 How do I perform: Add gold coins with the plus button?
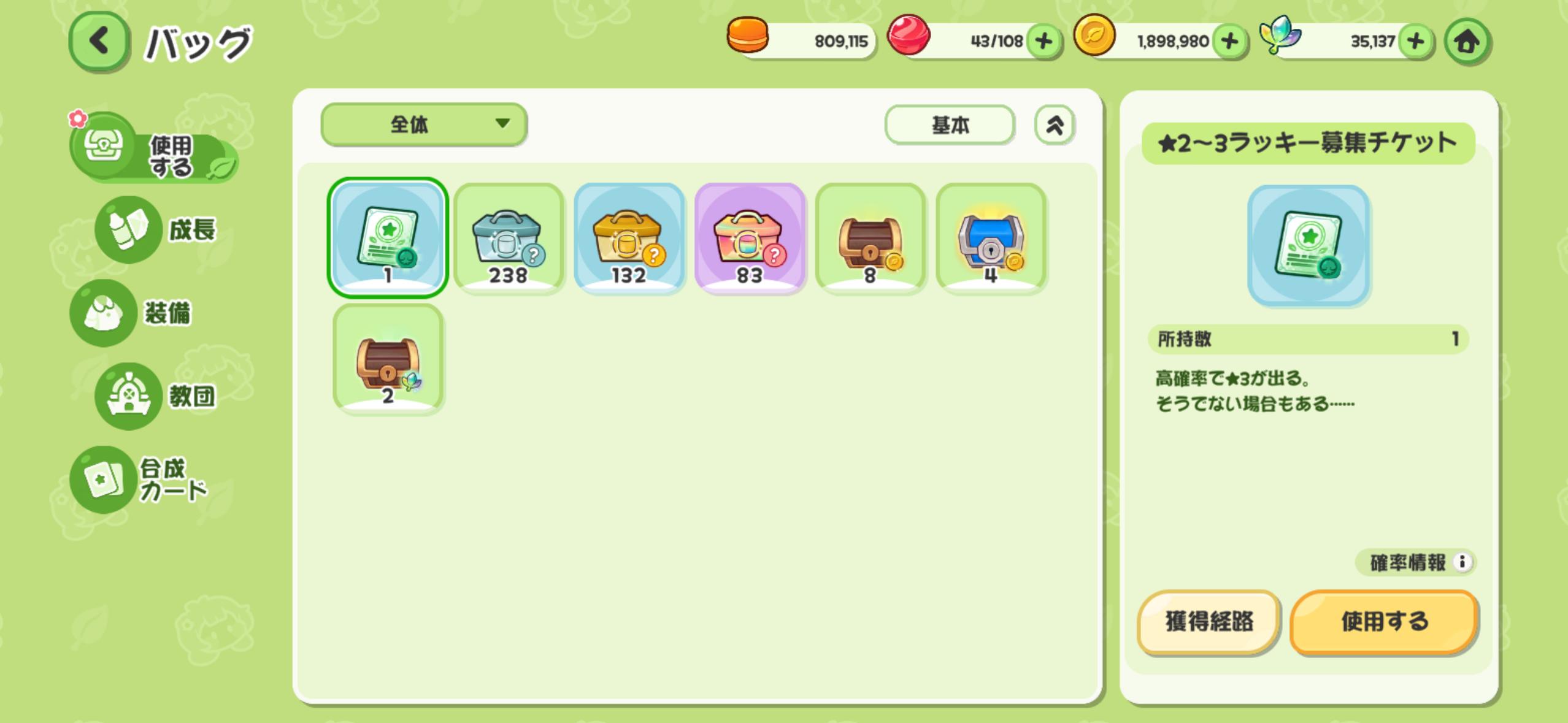coord(1229,42)
